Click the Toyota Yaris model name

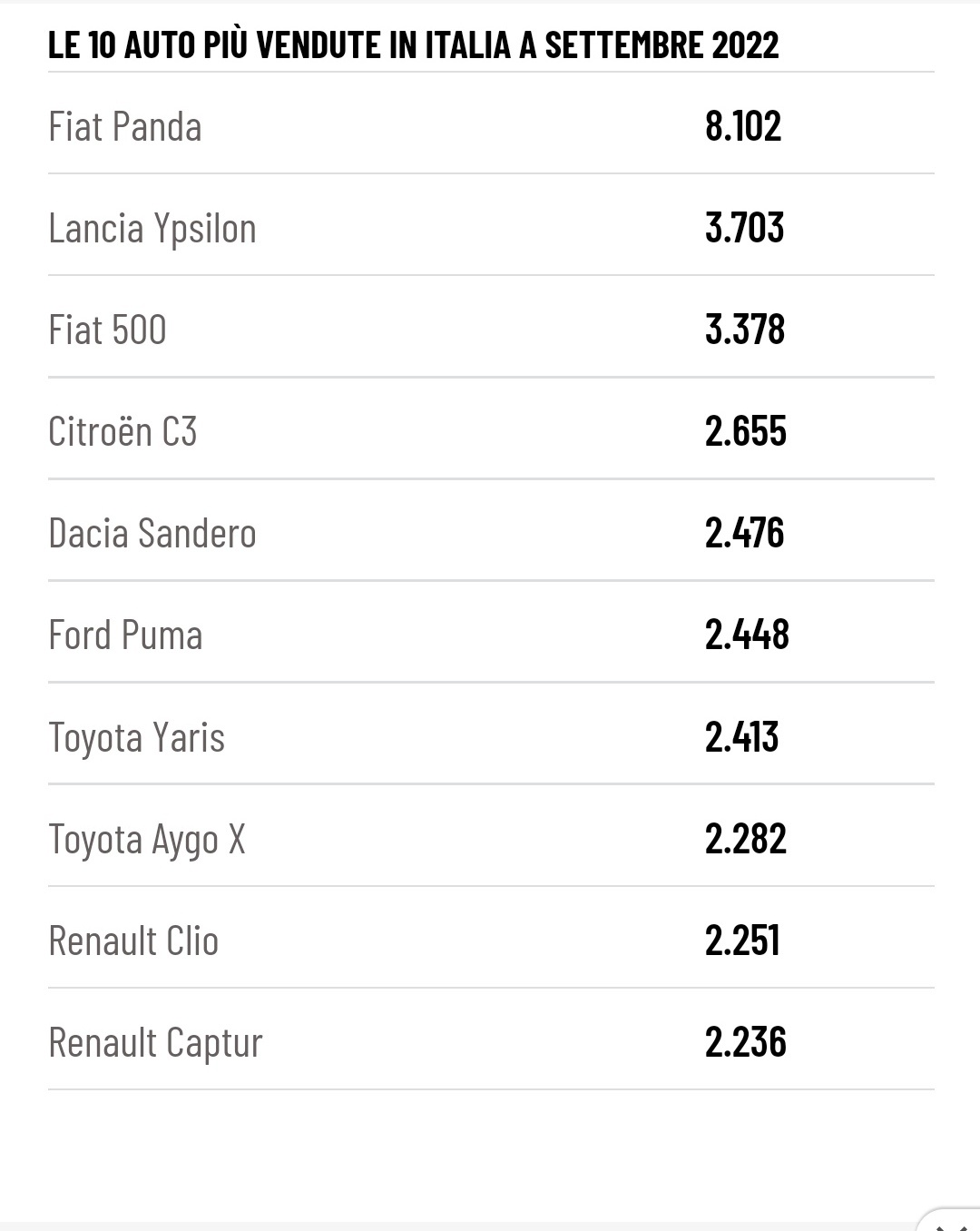(x=136, y=737)
